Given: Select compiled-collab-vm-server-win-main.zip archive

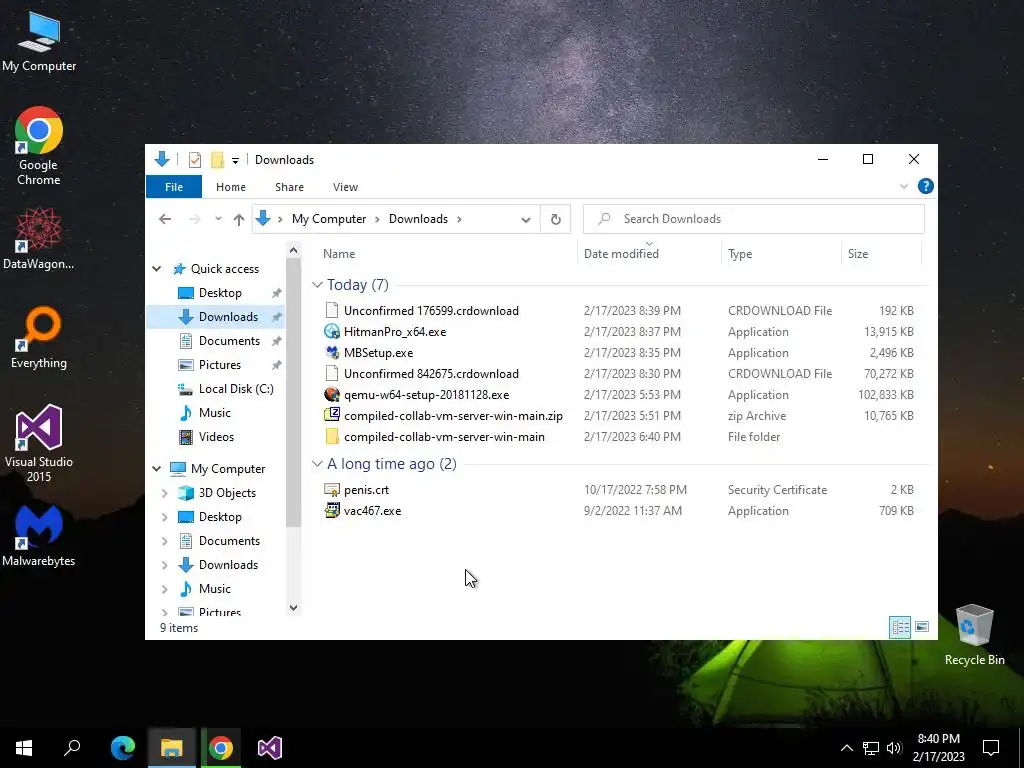Looking at the screenshot, I should click(453, 415).
